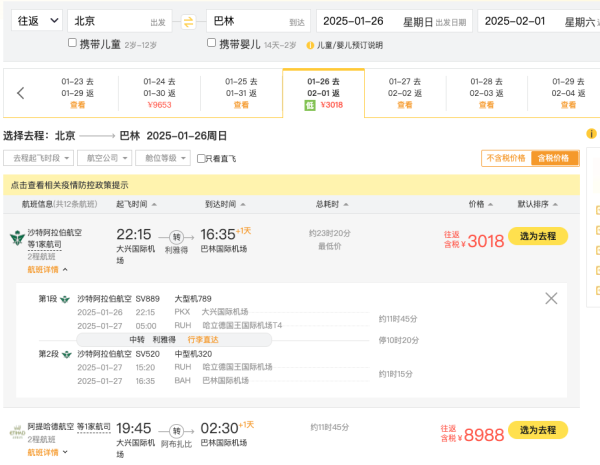Expand 航班详情 for Etihad flight
Screen dimensions: 600x465
[x=47, y=453]
